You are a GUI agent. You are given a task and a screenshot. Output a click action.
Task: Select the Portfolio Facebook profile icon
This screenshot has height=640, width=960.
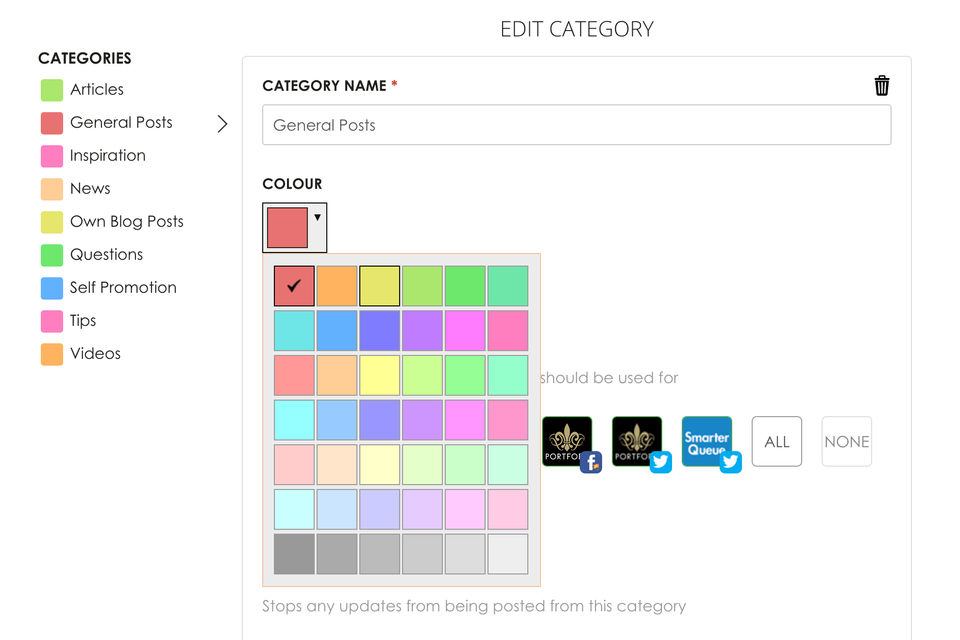(567, 441)
